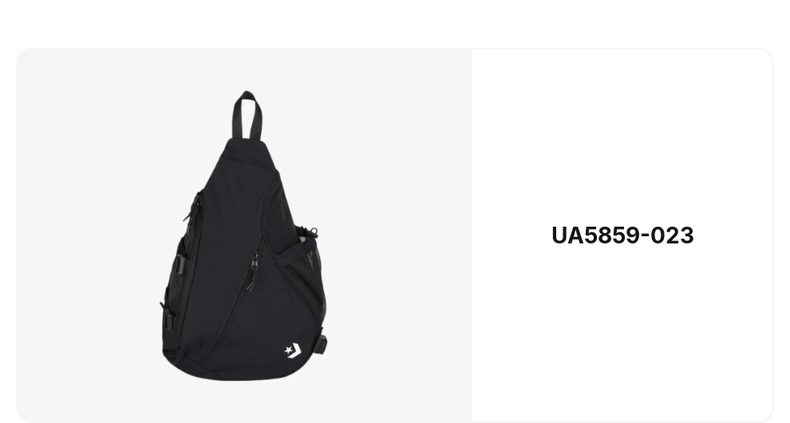The image size is (790, 423).
Task: Click the upper left side buckle strap
Action: [x=180, y=263]
